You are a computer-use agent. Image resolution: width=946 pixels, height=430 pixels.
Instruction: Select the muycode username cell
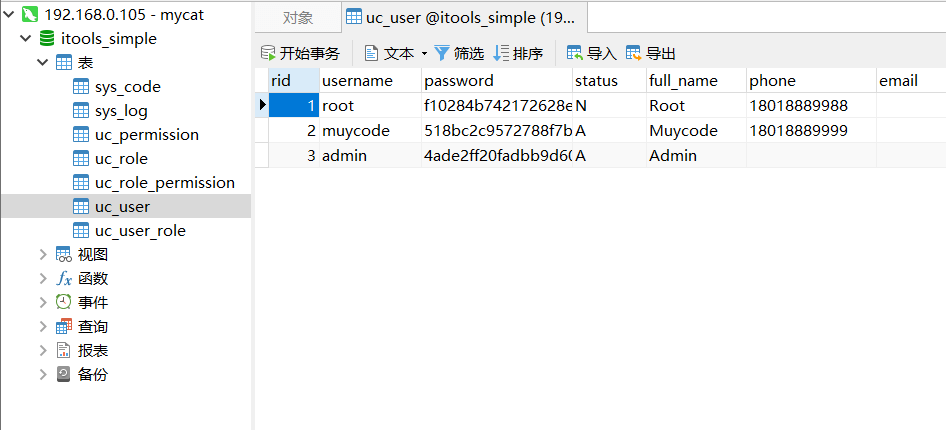[356, 130]
